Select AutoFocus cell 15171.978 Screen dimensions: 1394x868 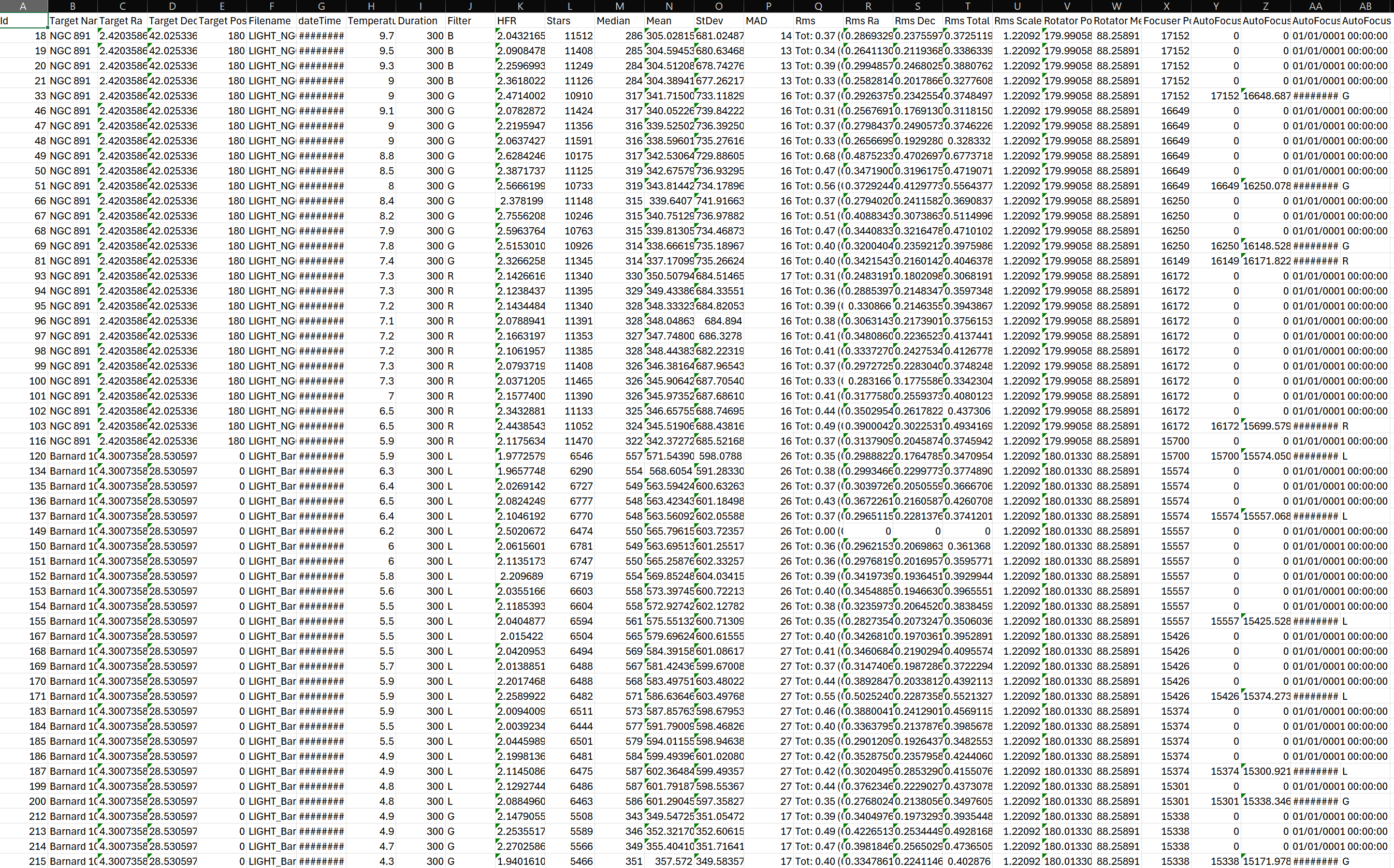pyautogui.click(x=1266, y=861)
